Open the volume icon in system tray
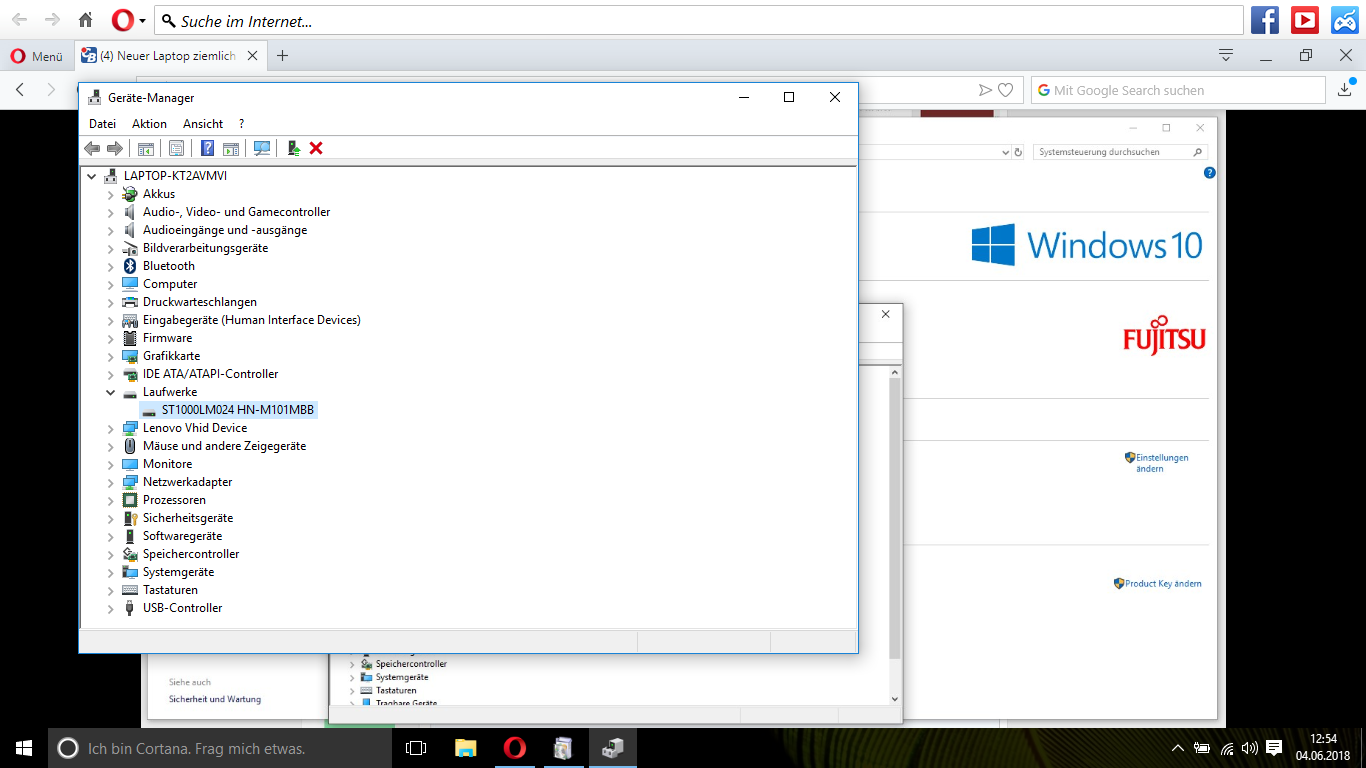 1250,748
